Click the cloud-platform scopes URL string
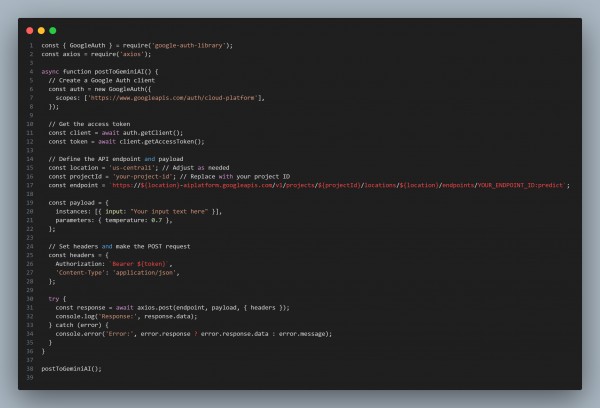Screen dimensions: 600x408 173,98
